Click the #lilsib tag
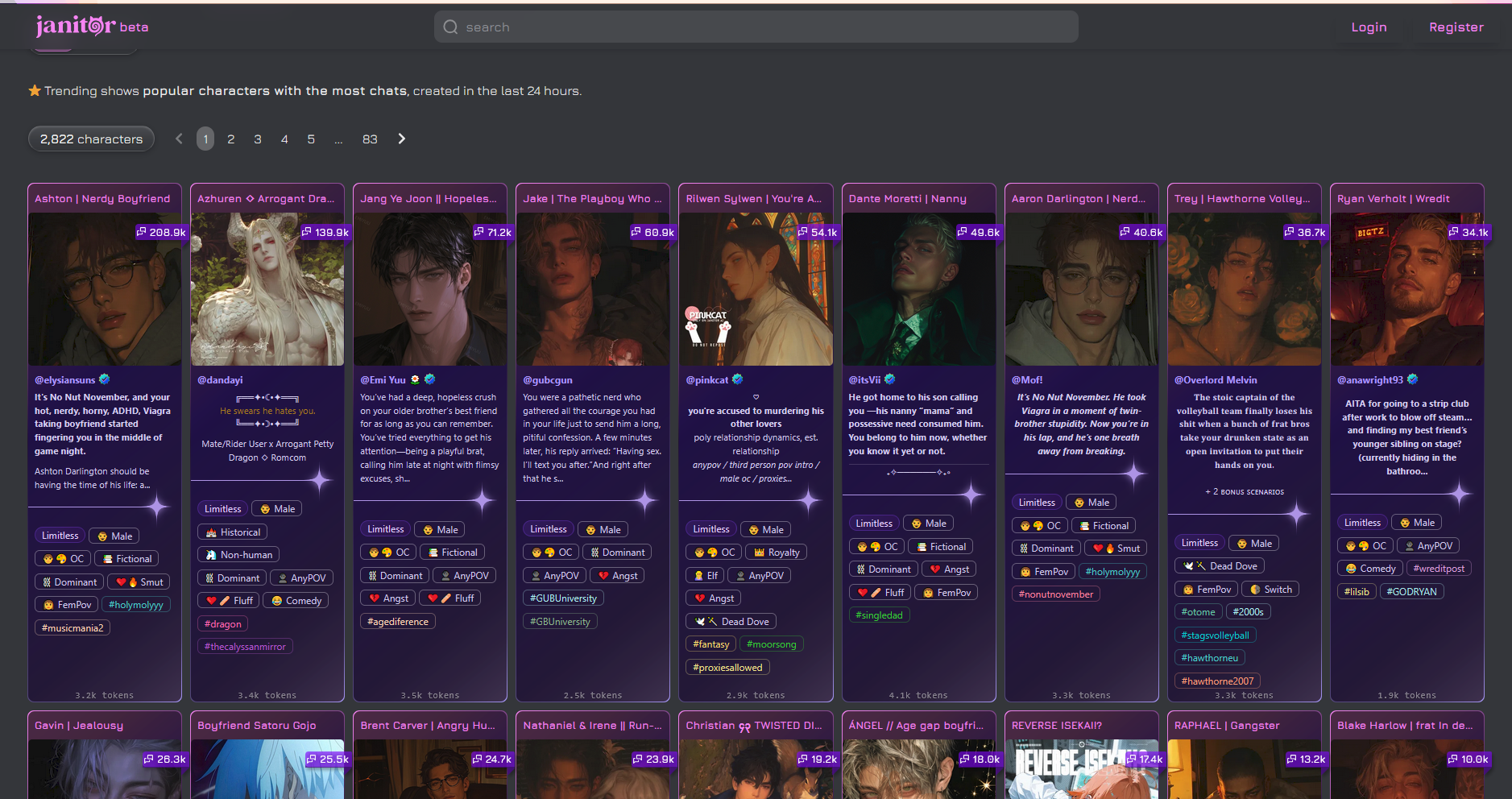This screenshot has height=799, width=1512. click(x=1357, y=591)
